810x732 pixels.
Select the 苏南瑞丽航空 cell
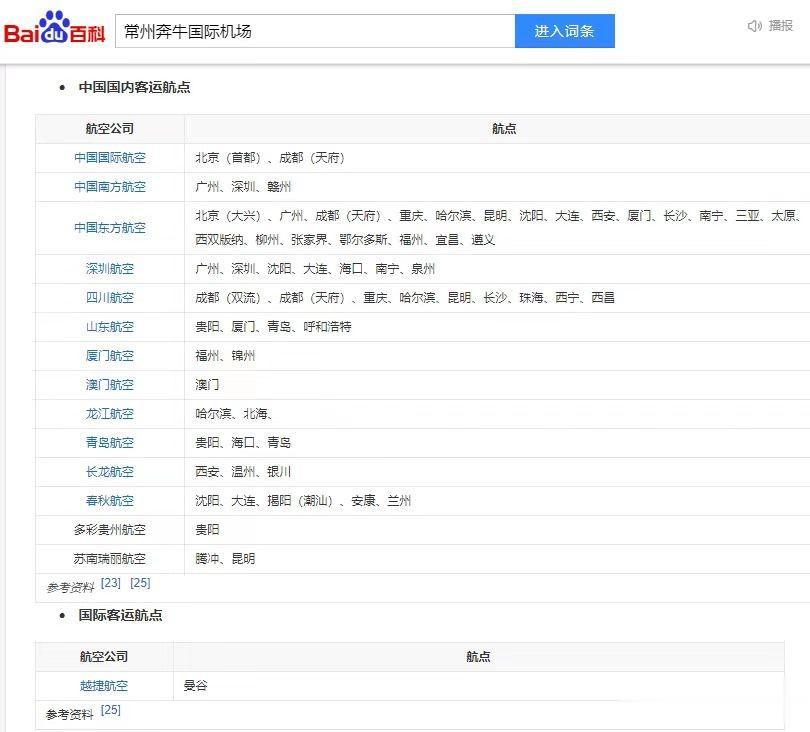point(110,558)
